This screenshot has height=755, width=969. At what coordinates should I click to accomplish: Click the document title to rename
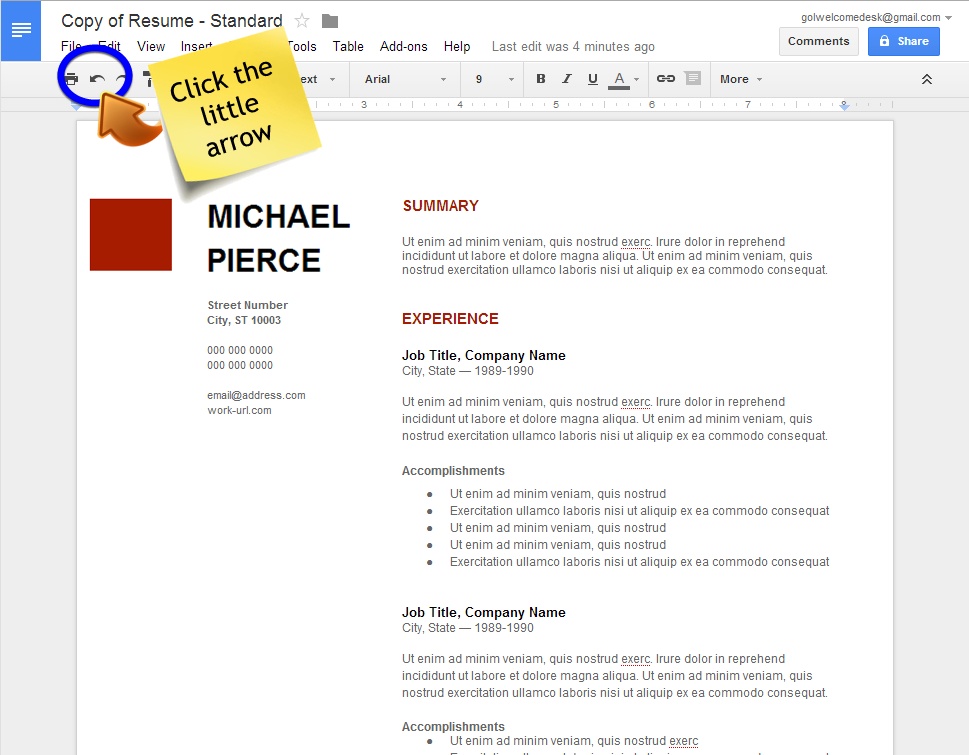pos(171,21)
